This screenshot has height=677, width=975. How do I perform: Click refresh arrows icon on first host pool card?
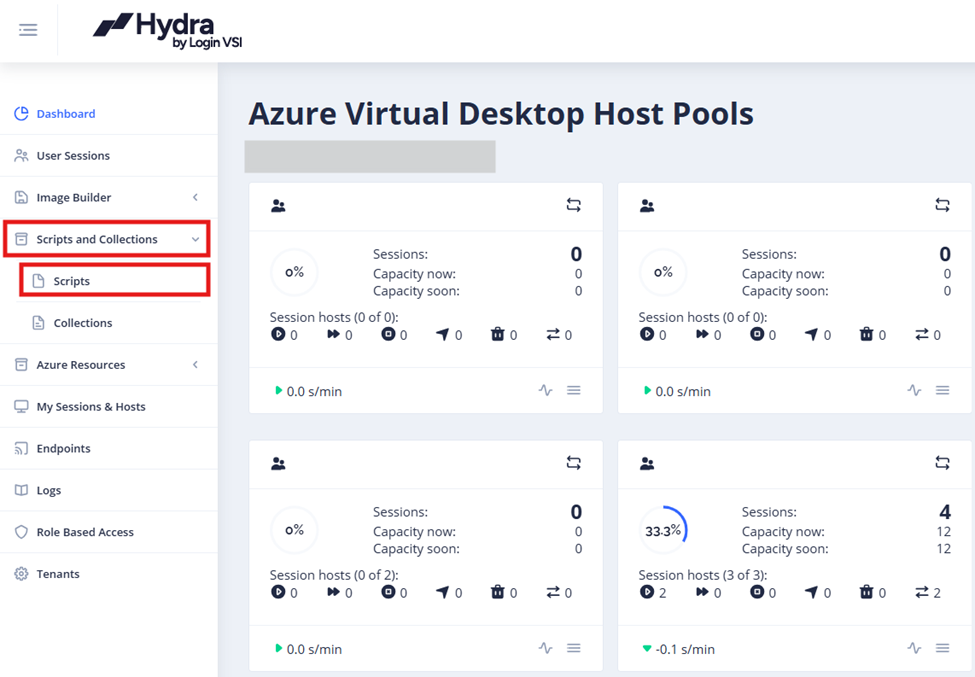573,205
